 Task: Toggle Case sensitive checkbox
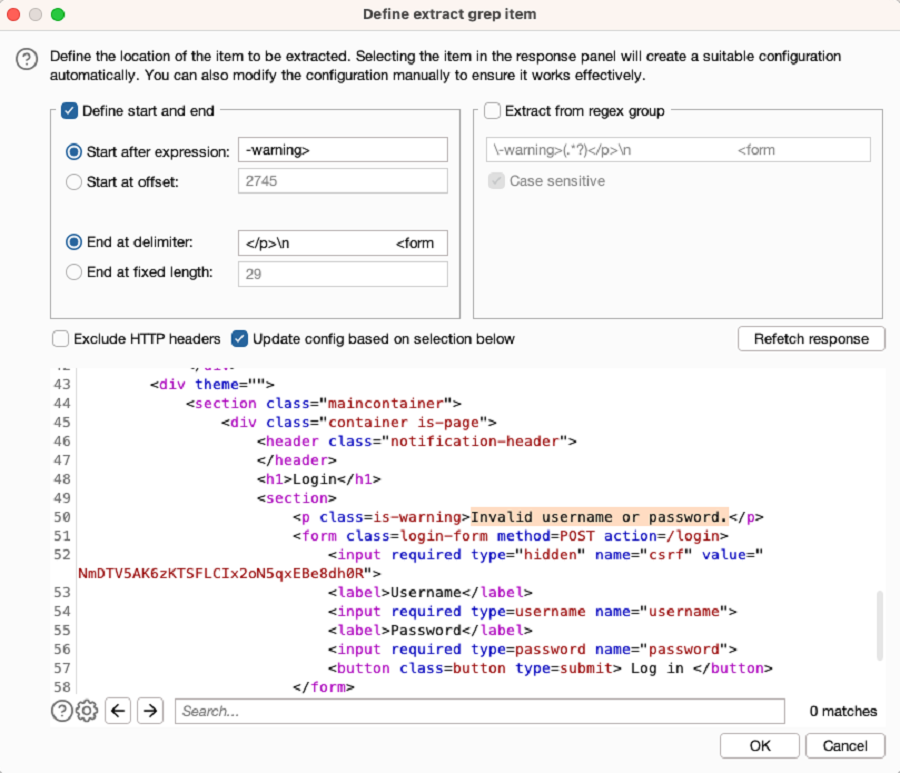(x=496, y=181)
